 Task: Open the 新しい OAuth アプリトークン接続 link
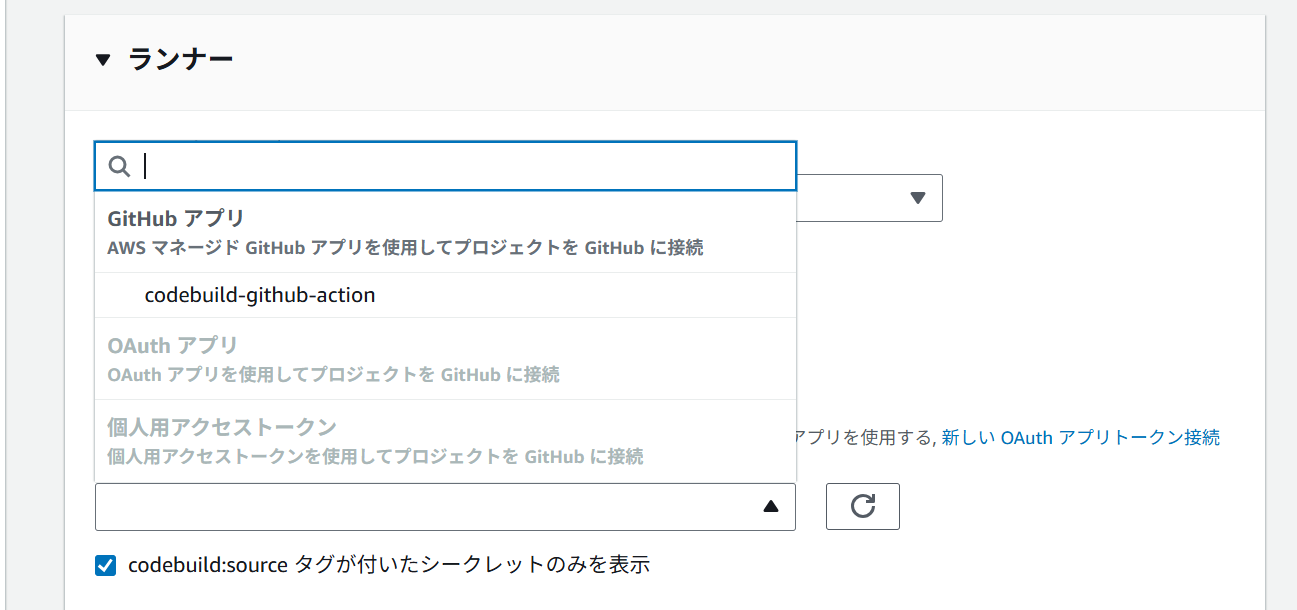pyautogui.click(x=1080, y=437)
